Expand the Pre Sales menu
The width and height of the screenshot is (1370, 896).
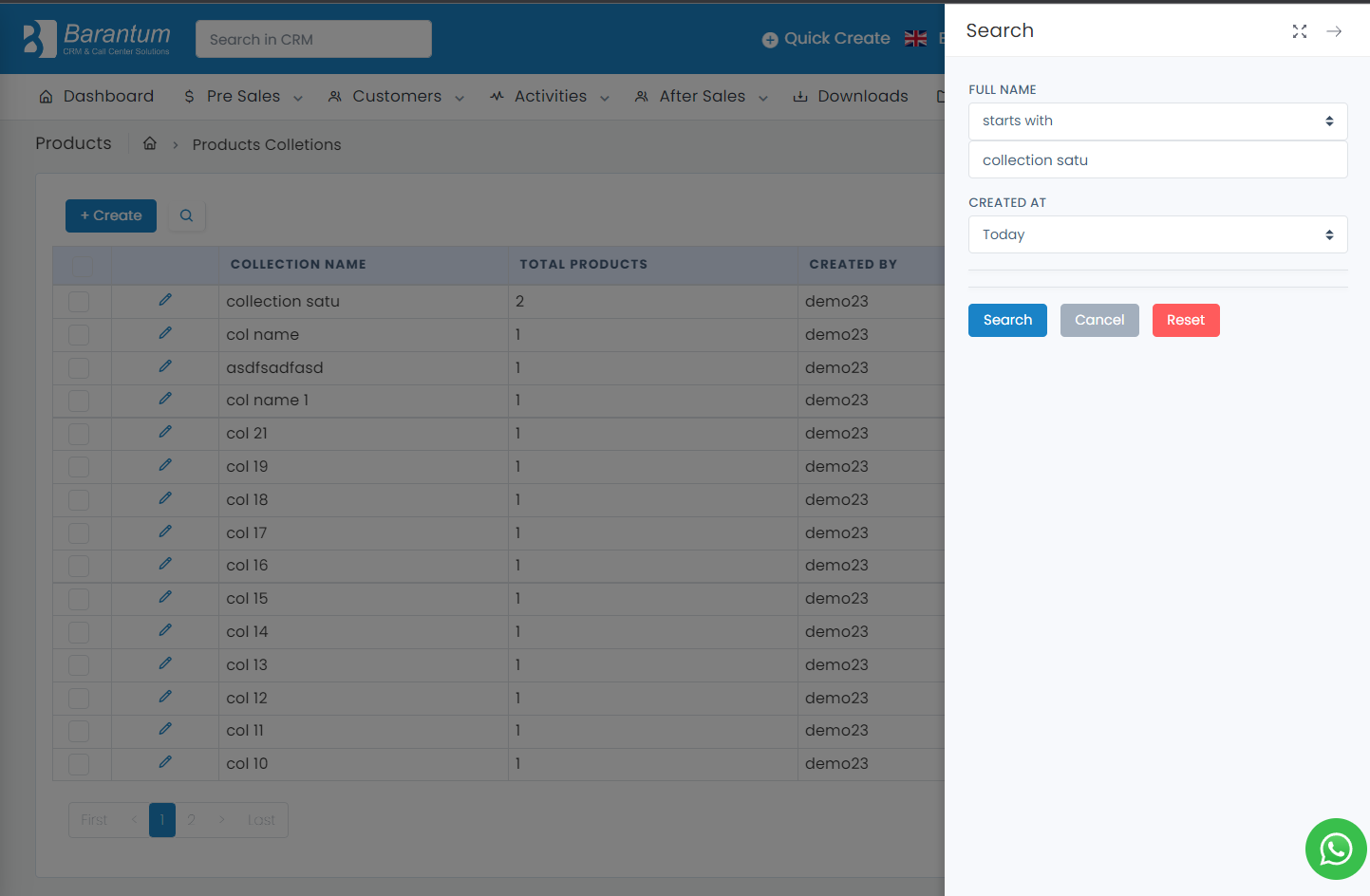[x=243, y=97]
